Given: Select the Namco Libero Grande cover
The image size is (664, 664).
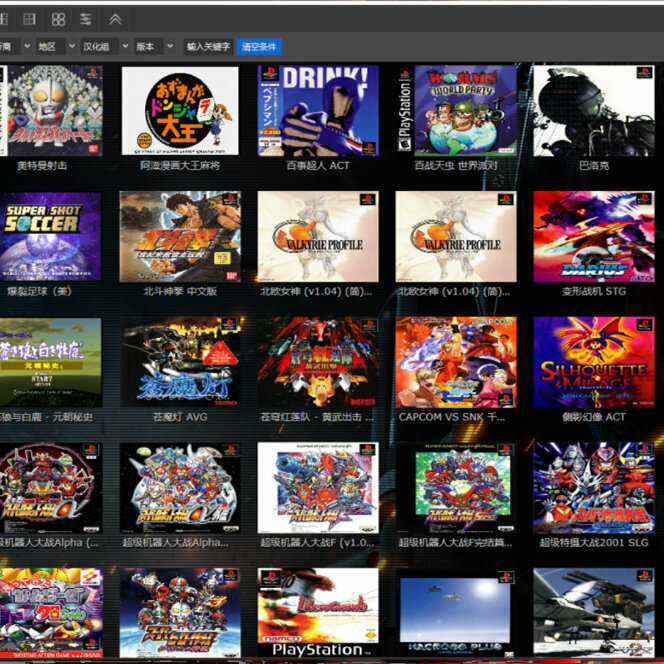Looking at the screenshot, I should tap(318, 613).
